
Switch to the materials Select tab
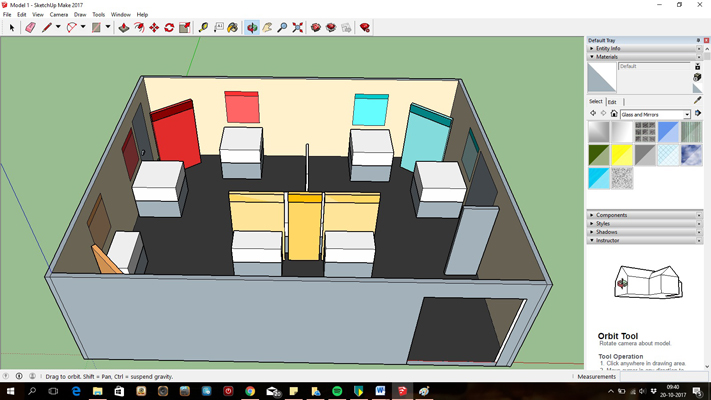point(596,101)
